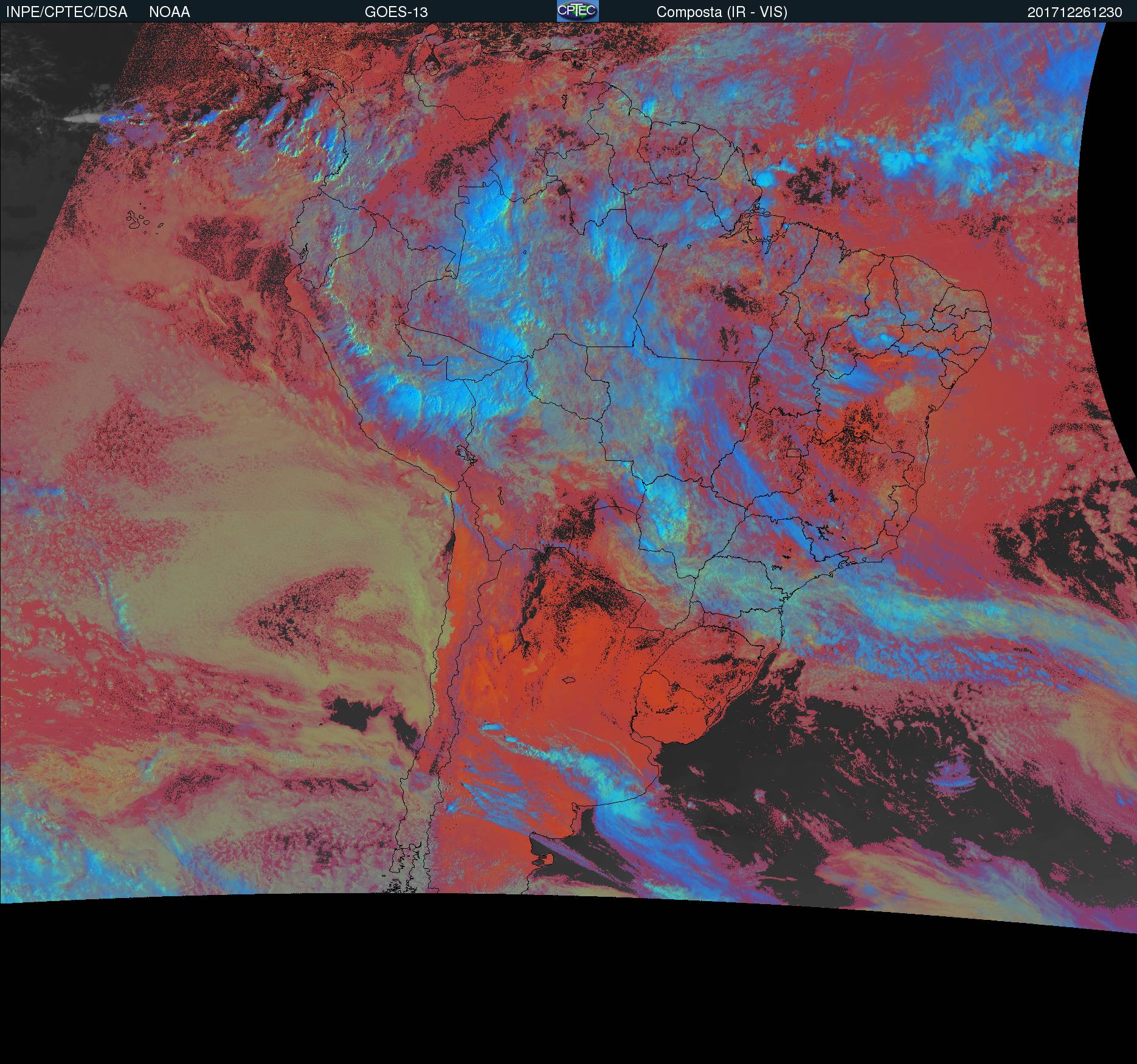This screenshot has height=1064, width=1137.
Task: Click the Composta (IR - VIS) title
Action: pyautogui.click(x=722, y=12)
